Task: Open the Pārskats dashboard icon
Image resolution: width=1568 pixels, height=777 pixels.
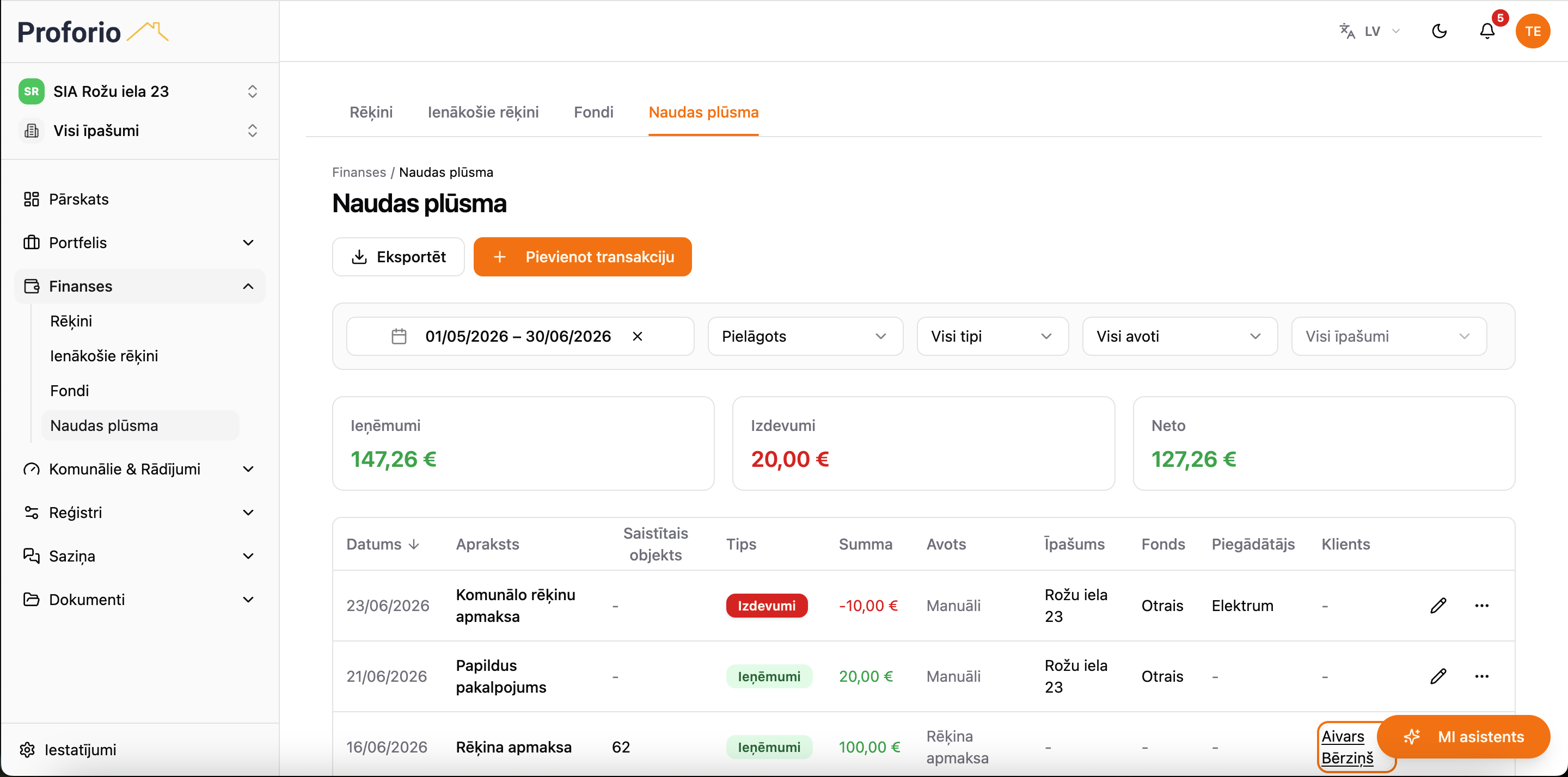Action: pyautogui.click(x=31, y=199)
